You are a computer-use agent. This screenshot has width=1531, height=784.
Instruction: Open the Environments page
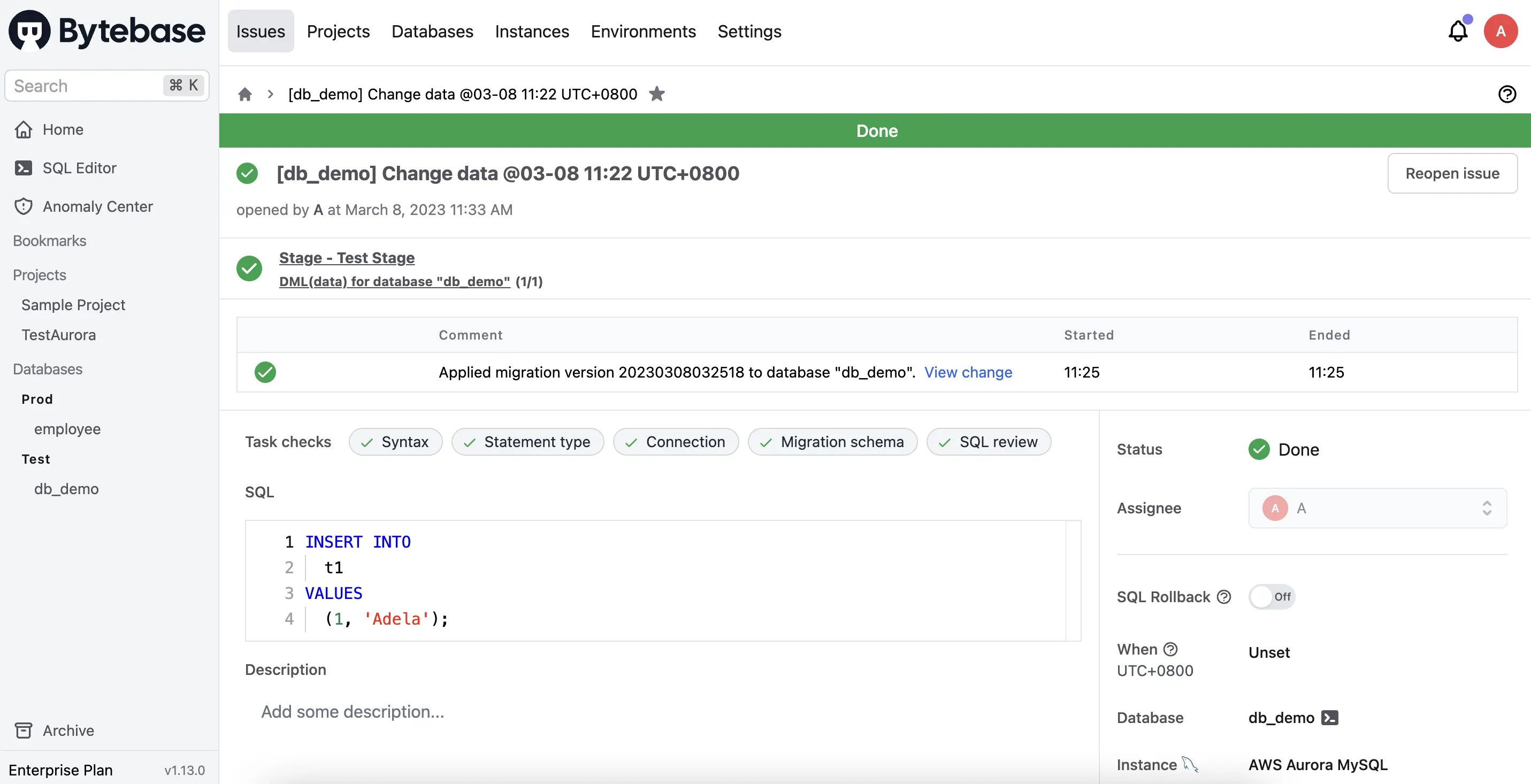(642, 31)
